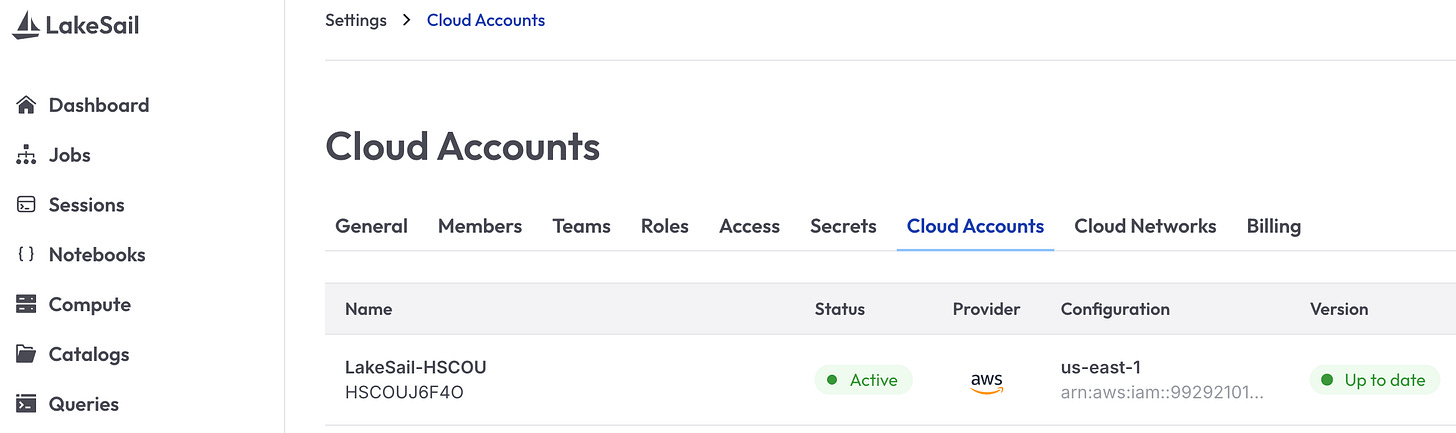Select the Access tab
The image size is (1456, 433).
point(749,226)
